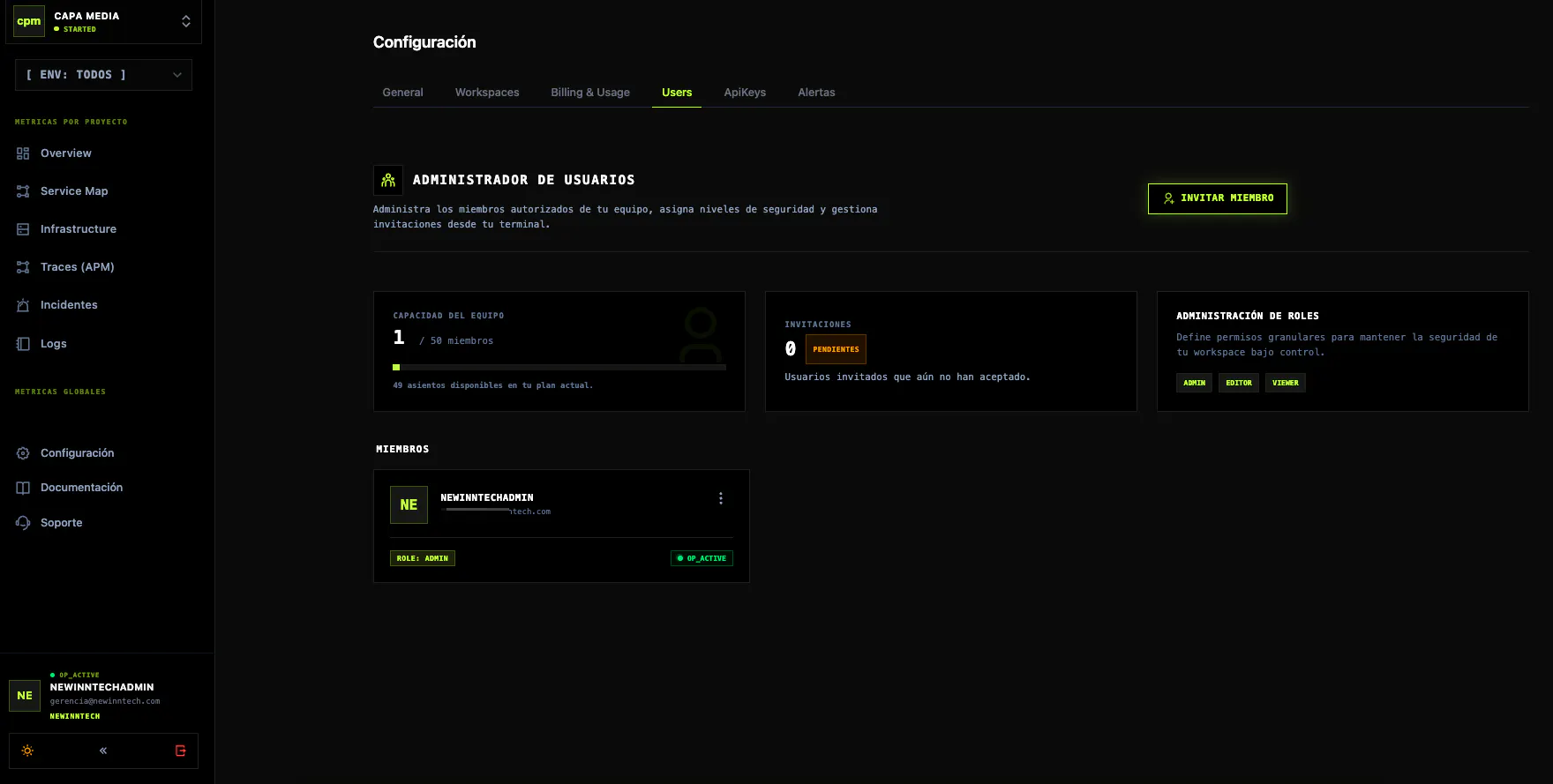The height and width of the screenshot is (784, 1553).
Task: Click the red logout icon
Action: click(x=181, y=751)
